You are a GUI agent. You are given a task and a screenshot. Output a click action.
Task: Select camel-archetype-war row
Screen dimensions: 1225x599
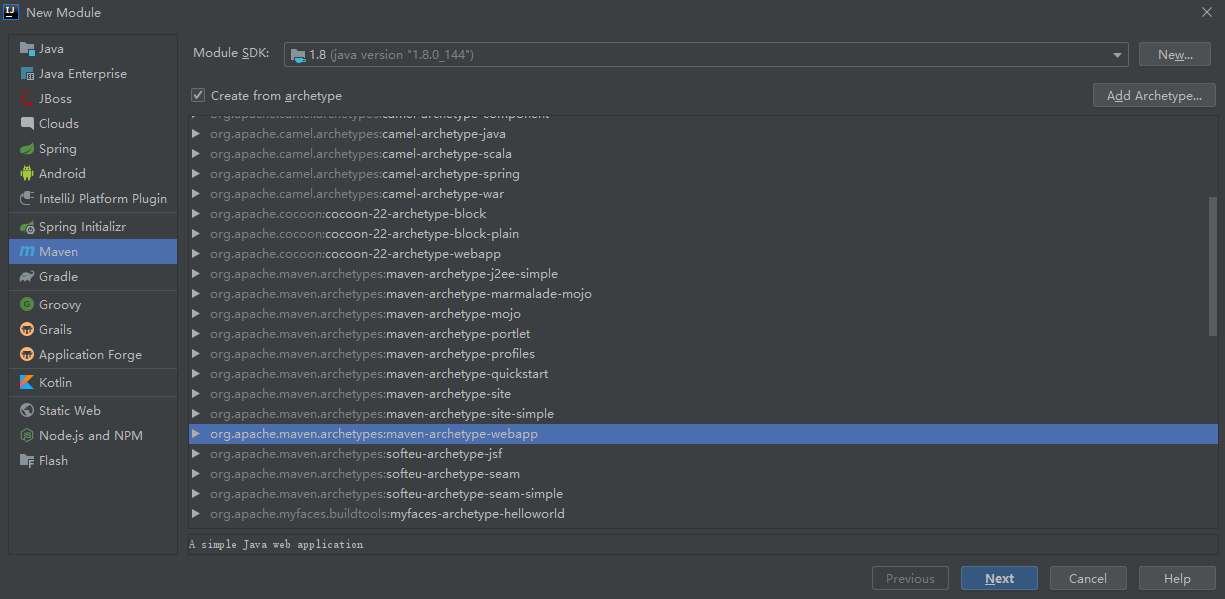coord(703,194)
